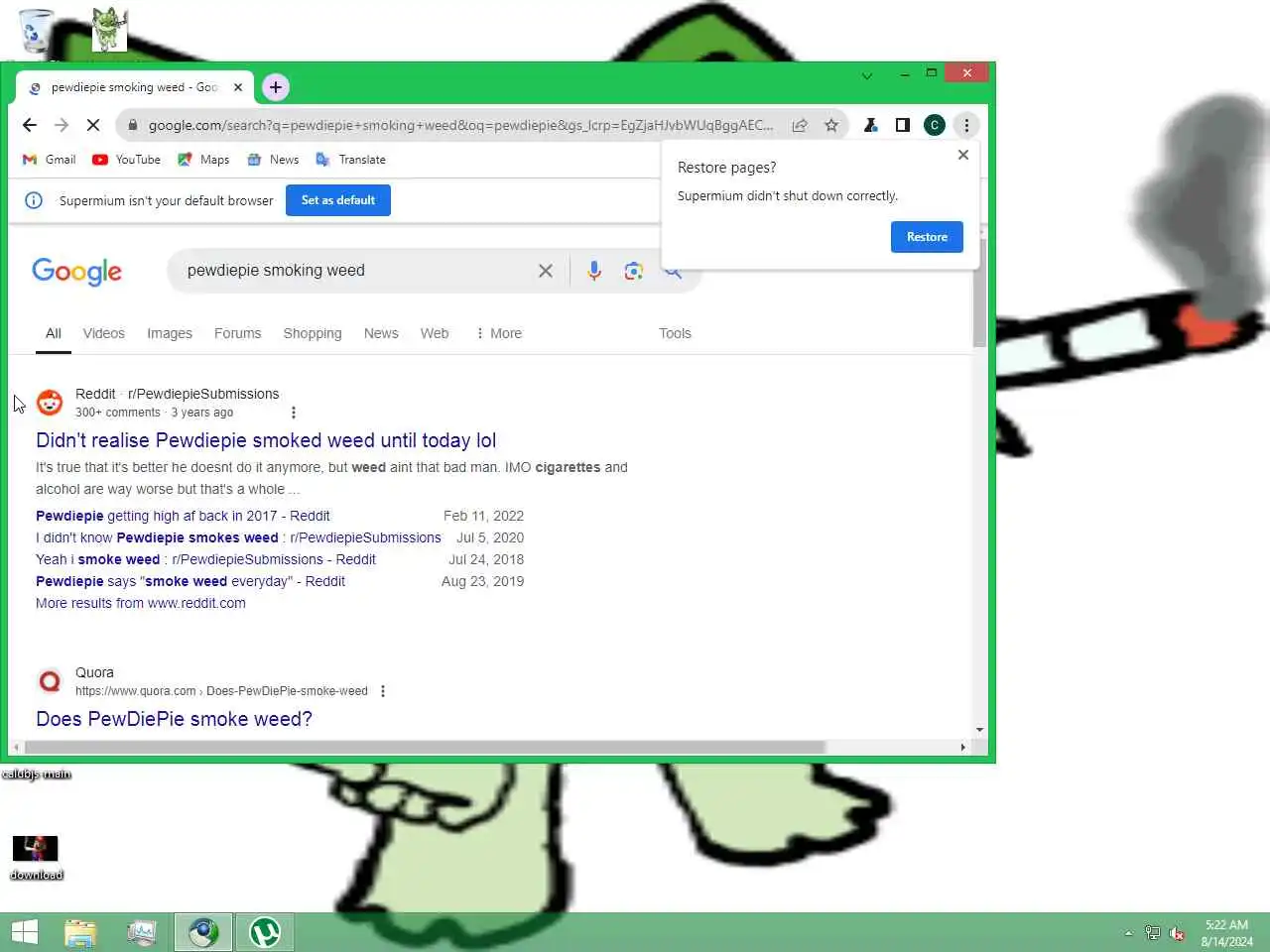Open the flask experiments icon
Screen dimensions: 1270x952
870,125
